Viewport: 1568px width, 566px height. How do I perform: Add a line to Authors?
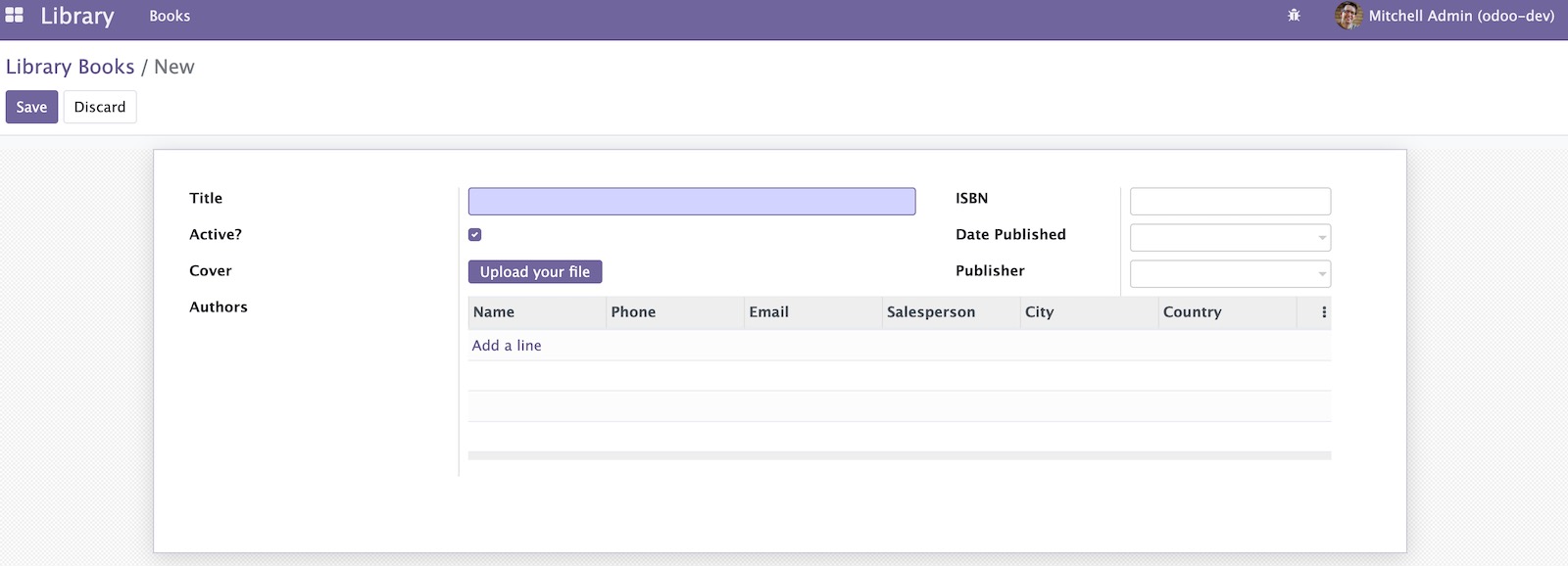[x=507, y=346]
